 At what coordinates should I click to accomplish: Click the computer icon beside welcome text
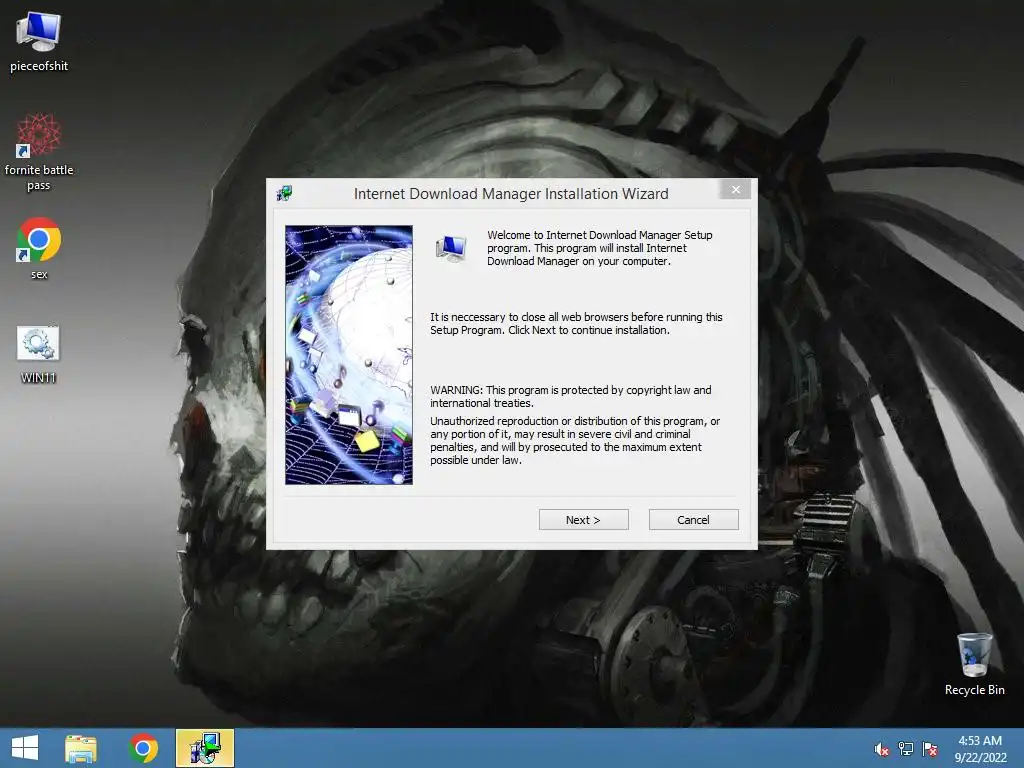point(451,249)
